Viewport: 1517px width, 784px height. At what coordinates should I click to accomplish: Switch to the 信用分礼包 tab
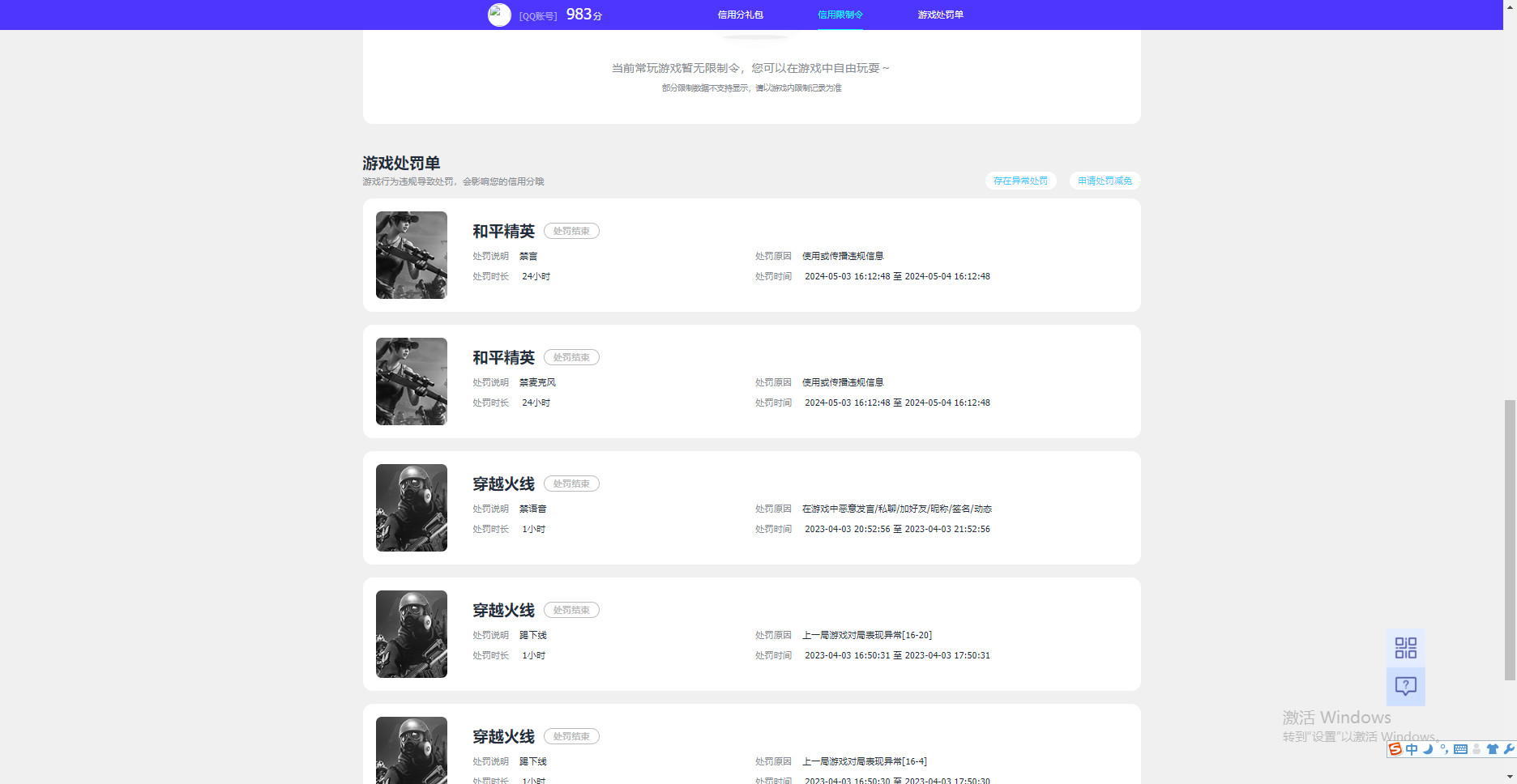coord(740,15)
